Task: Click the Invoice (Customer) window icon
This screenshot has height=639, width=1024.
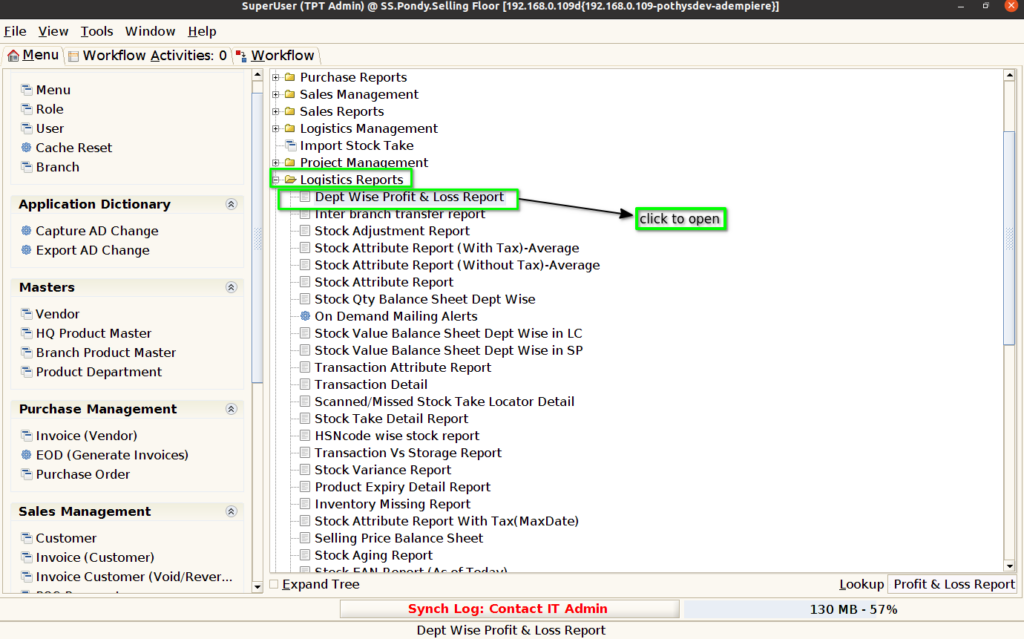Action: (26, 557)
